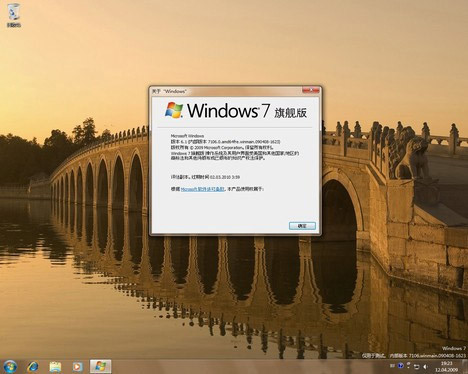This screenshot has width=468, height=374.
Task: Click the About "Windows" dialog title bar
Action: 227,91
